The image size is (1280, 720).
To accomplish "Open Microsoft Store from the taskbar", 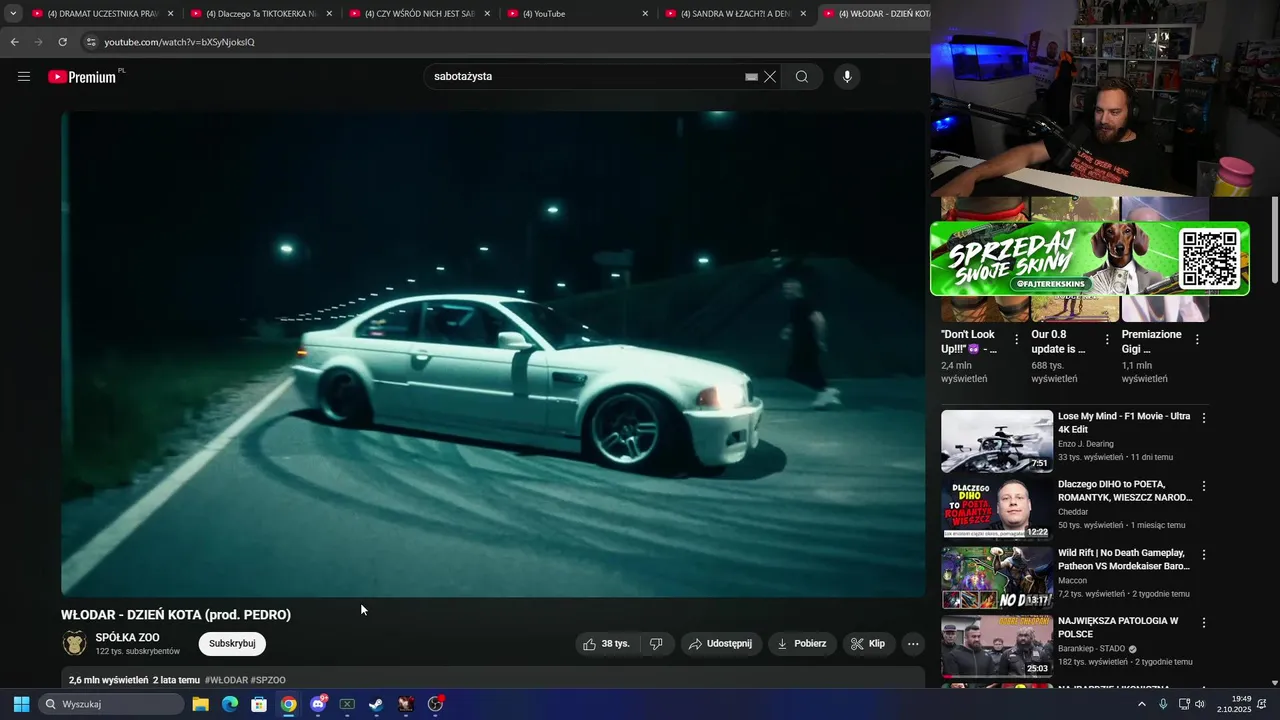I will [259, 704].
